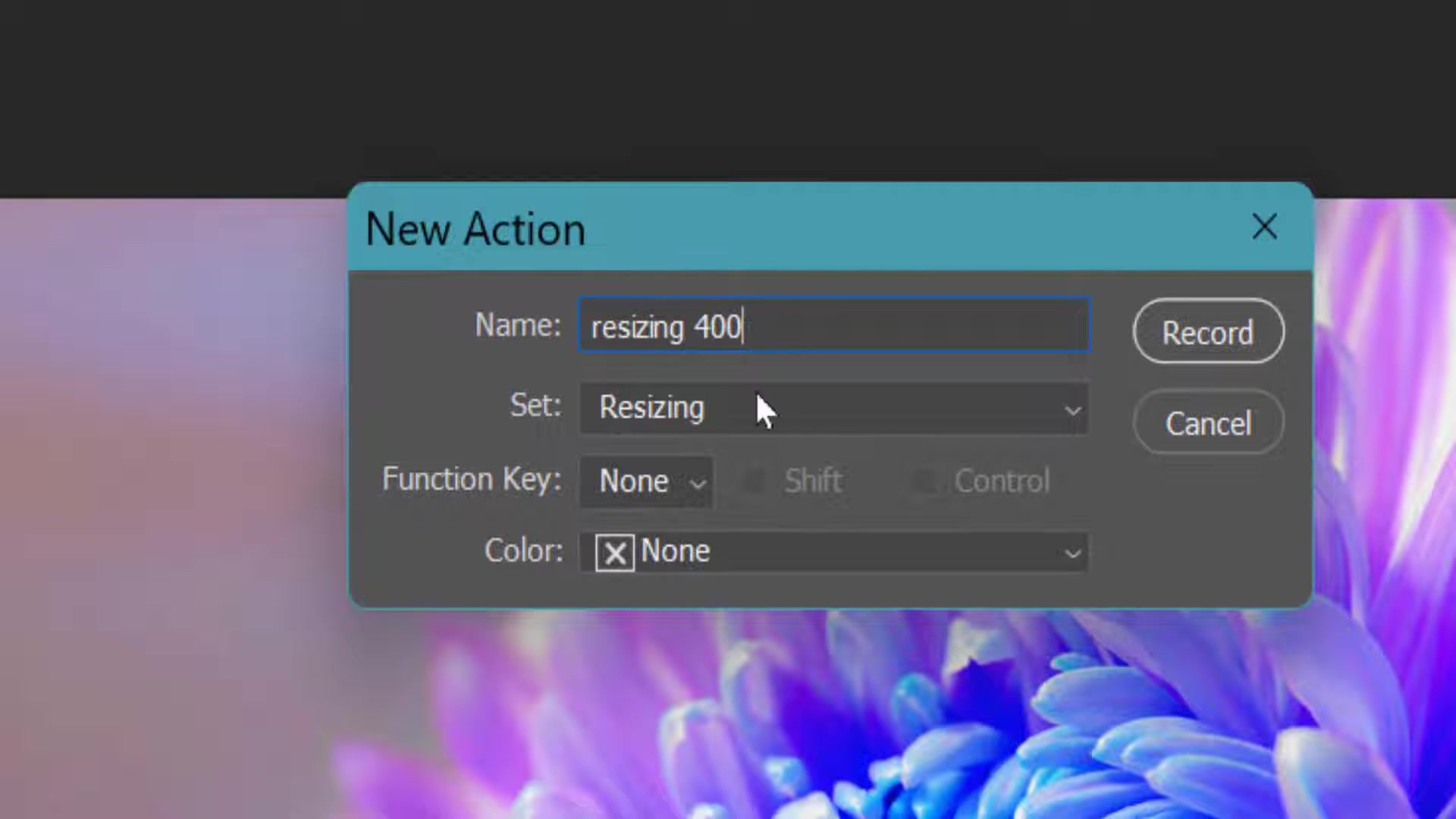Viewport: 1456px width, 819px height.
Task: Open the Set dropdown showing Resizing
Action: click(834, 408)
